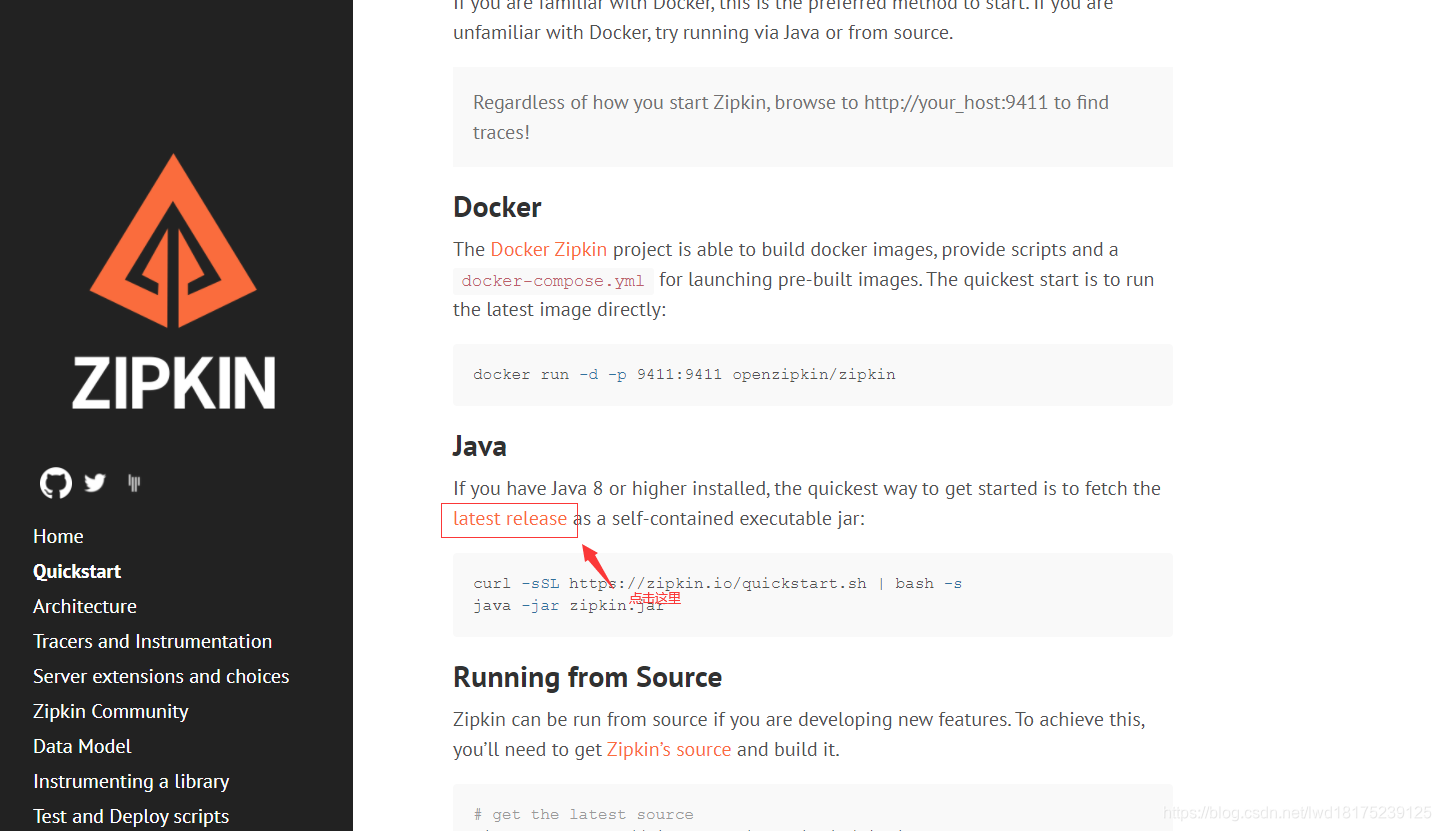Screen dimensions: 1441x831
Task: Open the Data Model page
Action: tap(82, 746)
